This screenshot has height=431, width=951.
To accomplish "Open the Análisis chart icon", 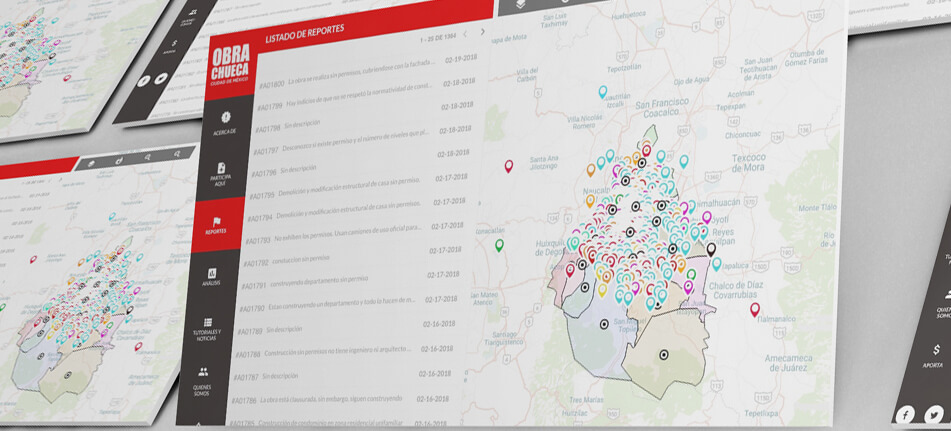I will click(x=212, y=273).
